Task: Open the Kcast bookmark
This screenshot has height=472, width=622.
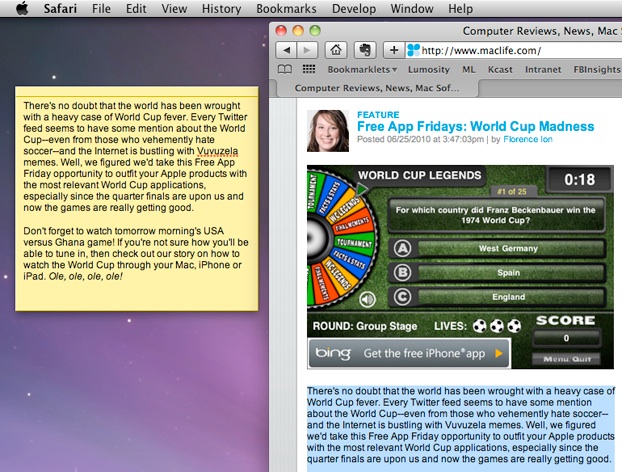Action: point(500,69)
